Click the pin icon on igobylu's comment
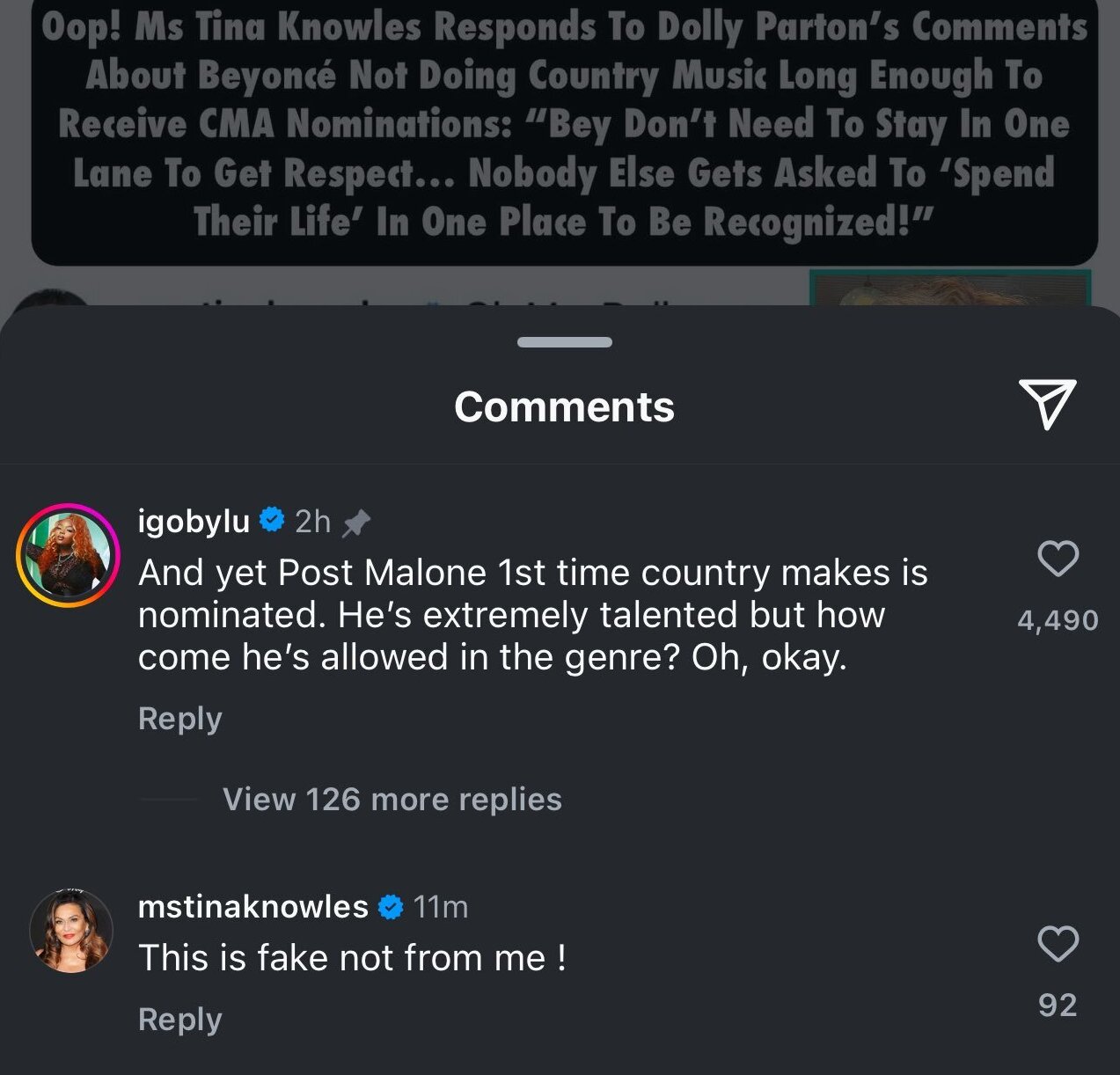The width and height of the screenshot is (1120, 1075). point(356,523)
